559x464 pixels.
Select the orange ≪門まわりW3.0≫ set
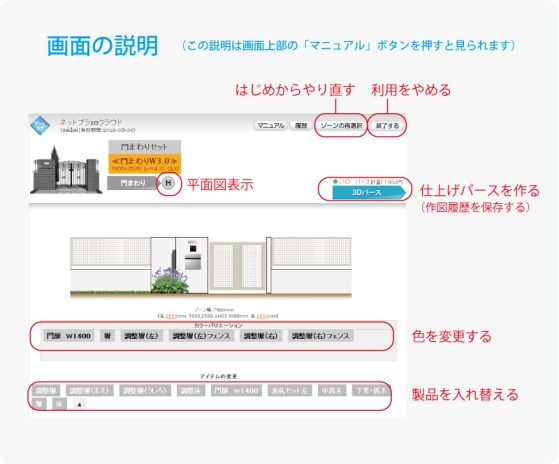144,164
